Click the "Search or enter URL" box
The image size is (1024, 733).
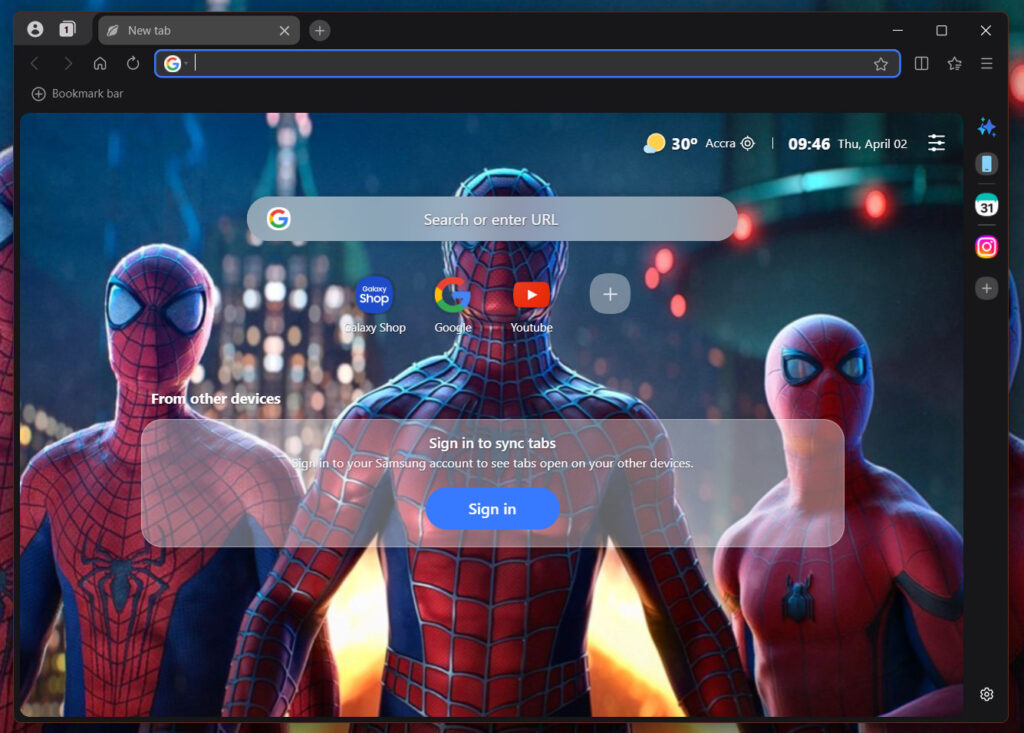coord(492,219)
